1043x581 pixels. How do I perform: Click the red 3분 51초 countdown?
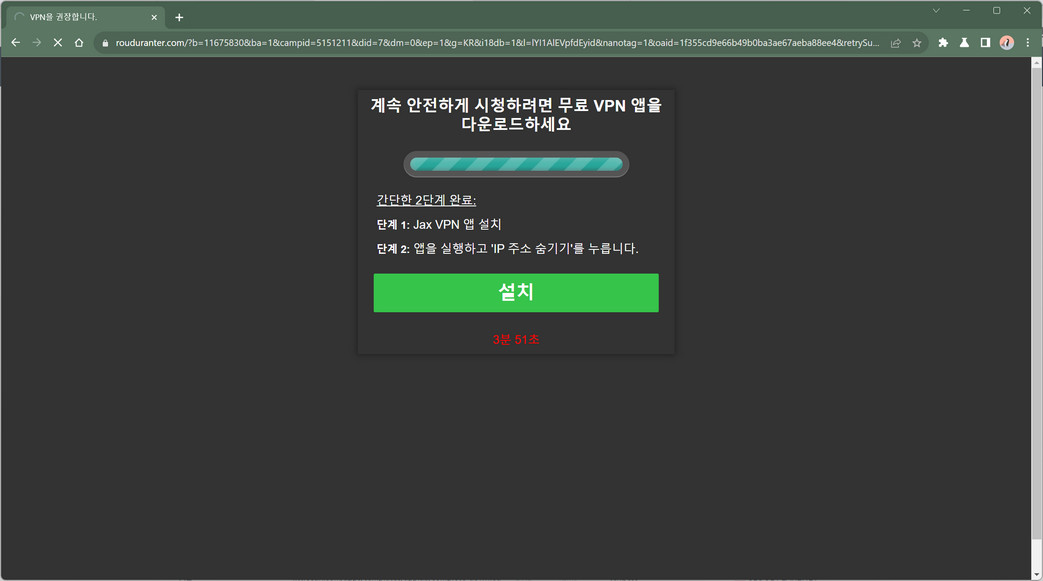[x=516, y=340]
